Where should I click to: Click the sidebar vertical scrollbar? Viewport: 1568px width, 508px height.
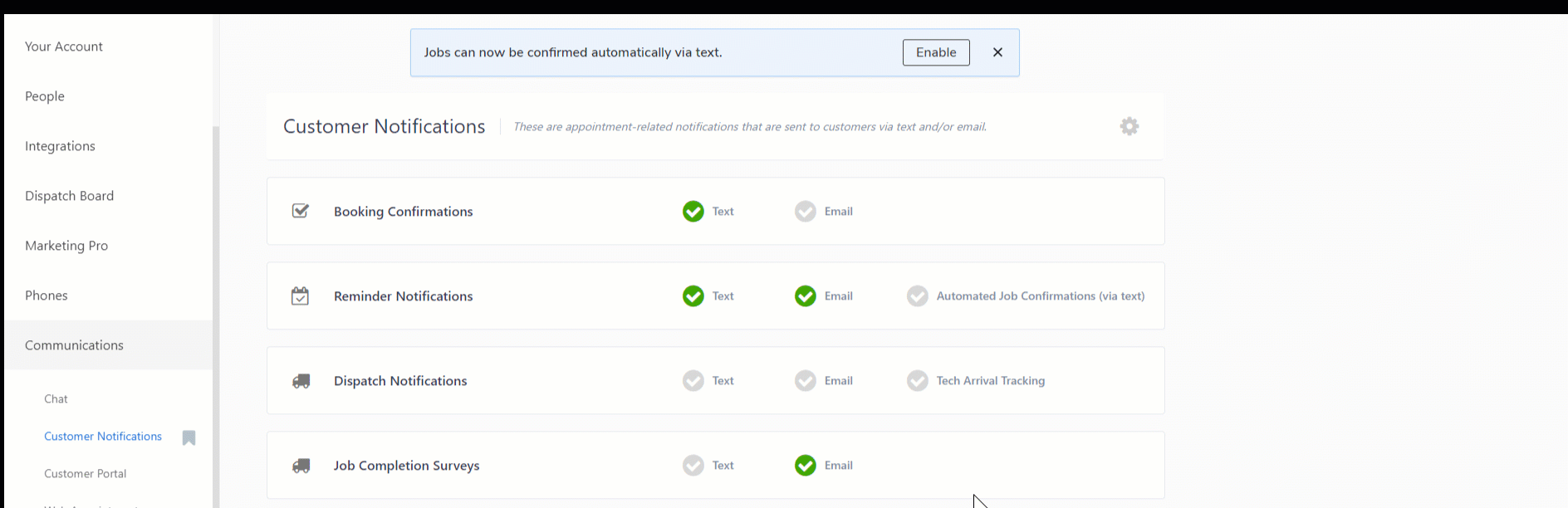click(x=216, y=317)
